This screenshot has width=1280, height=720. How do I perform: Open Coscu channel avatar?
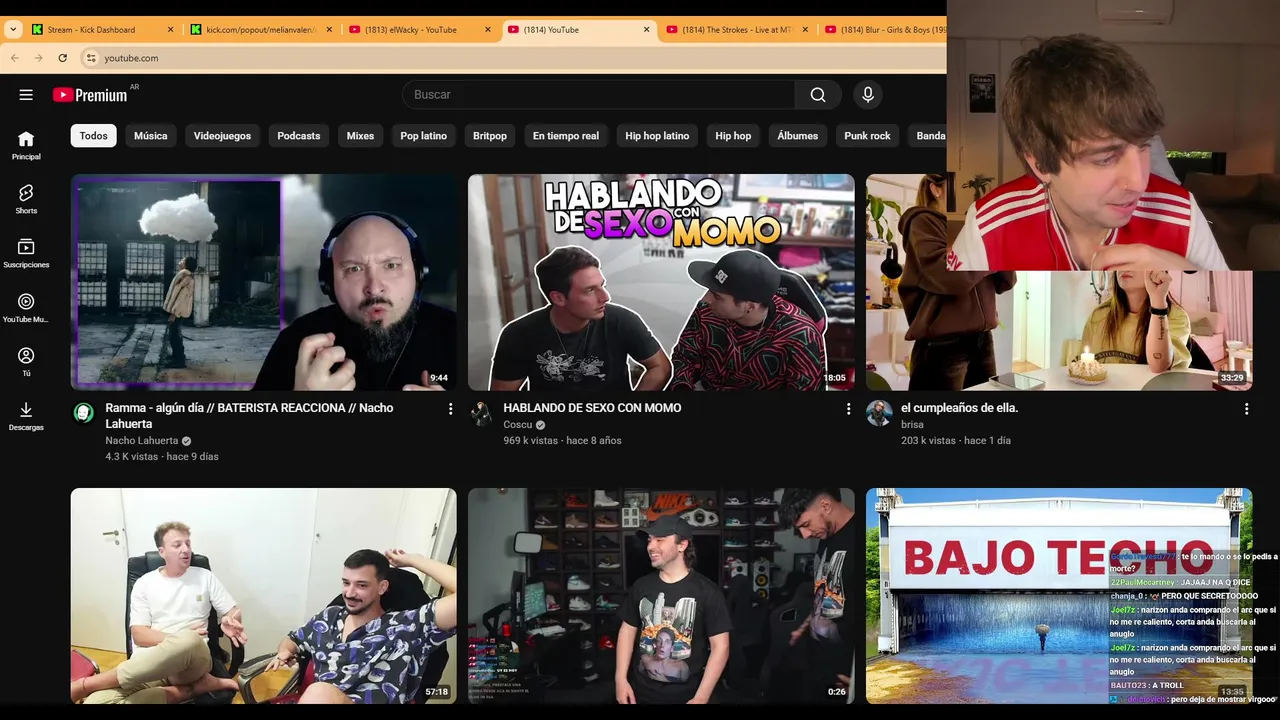click(x=481, y=413)
